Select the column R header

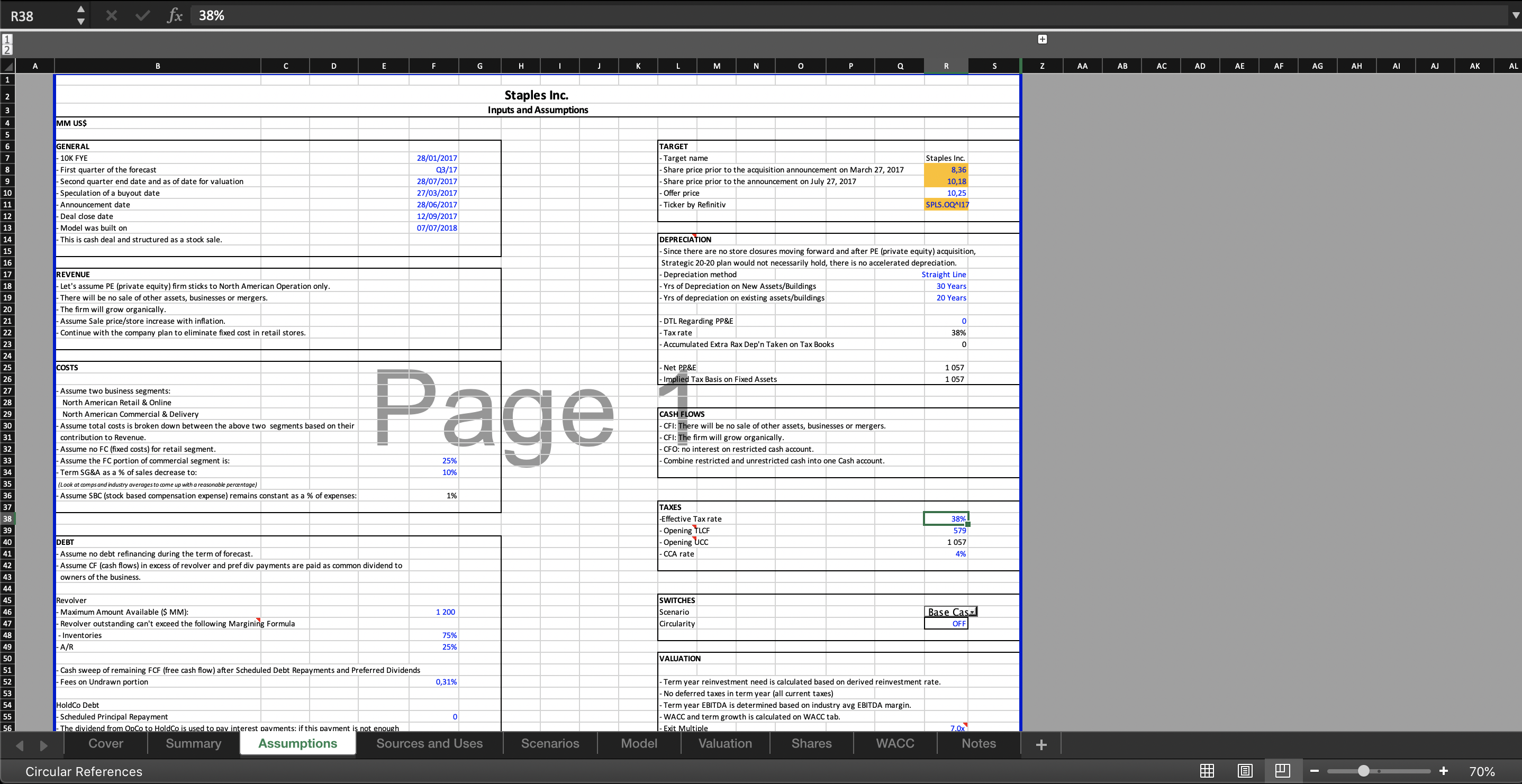tap(946, 66)
